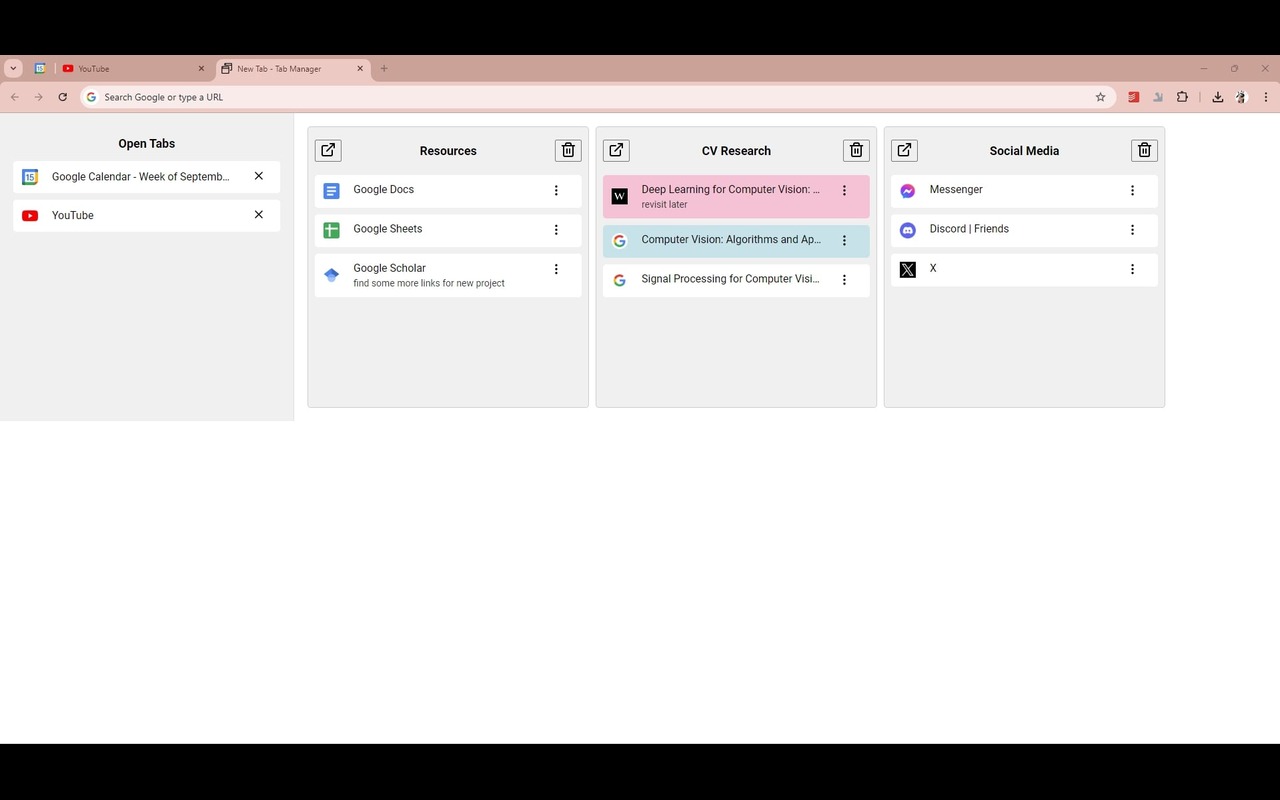Image resolution: width=1280 pixels, height=800 pixels.
Task: Delete the Resources group
Action: 568,150
